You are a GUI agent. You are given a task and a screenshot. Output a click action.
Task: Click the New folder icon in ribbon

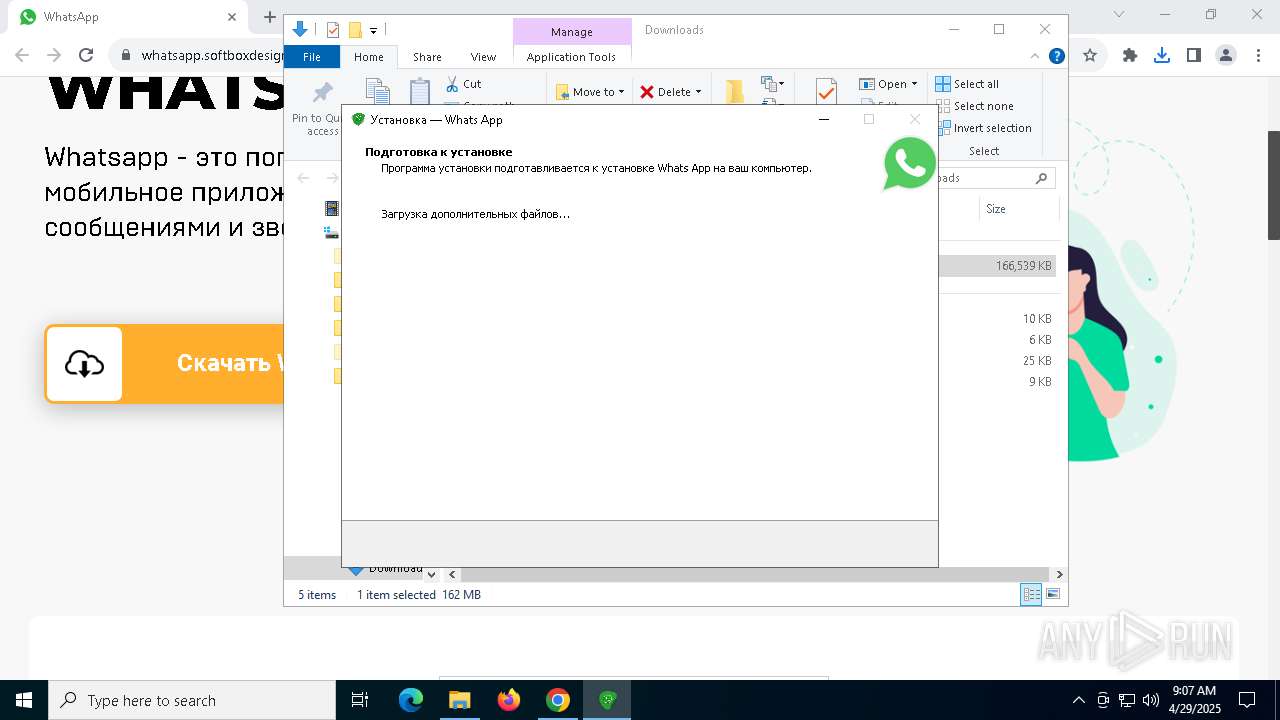pos(735,91)
